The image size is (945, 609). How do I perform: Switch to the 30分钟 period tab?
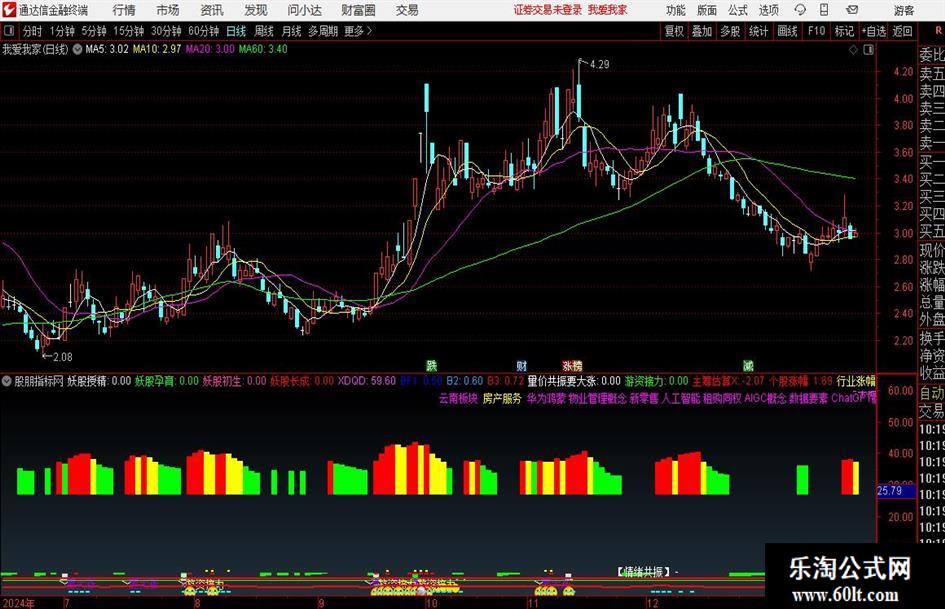(166, 31)
